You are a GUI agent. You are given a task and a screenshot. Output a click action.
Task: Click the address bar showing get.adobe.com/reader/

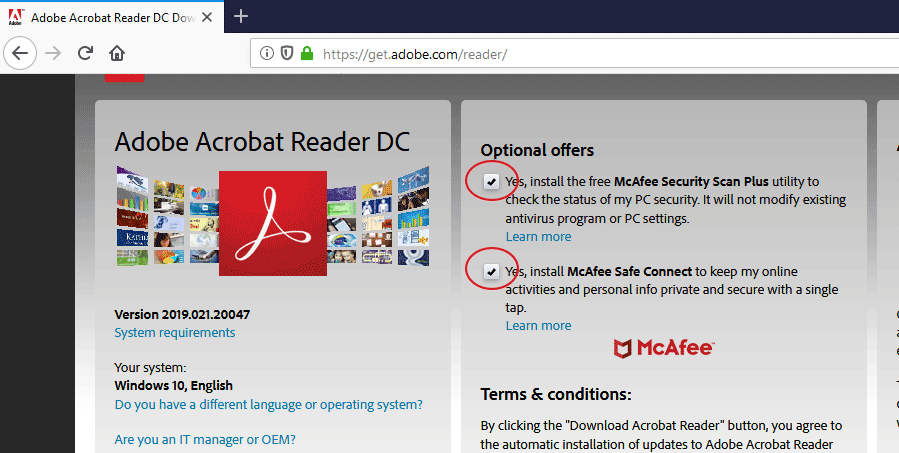pyautogui.click(x=574, y=54)
